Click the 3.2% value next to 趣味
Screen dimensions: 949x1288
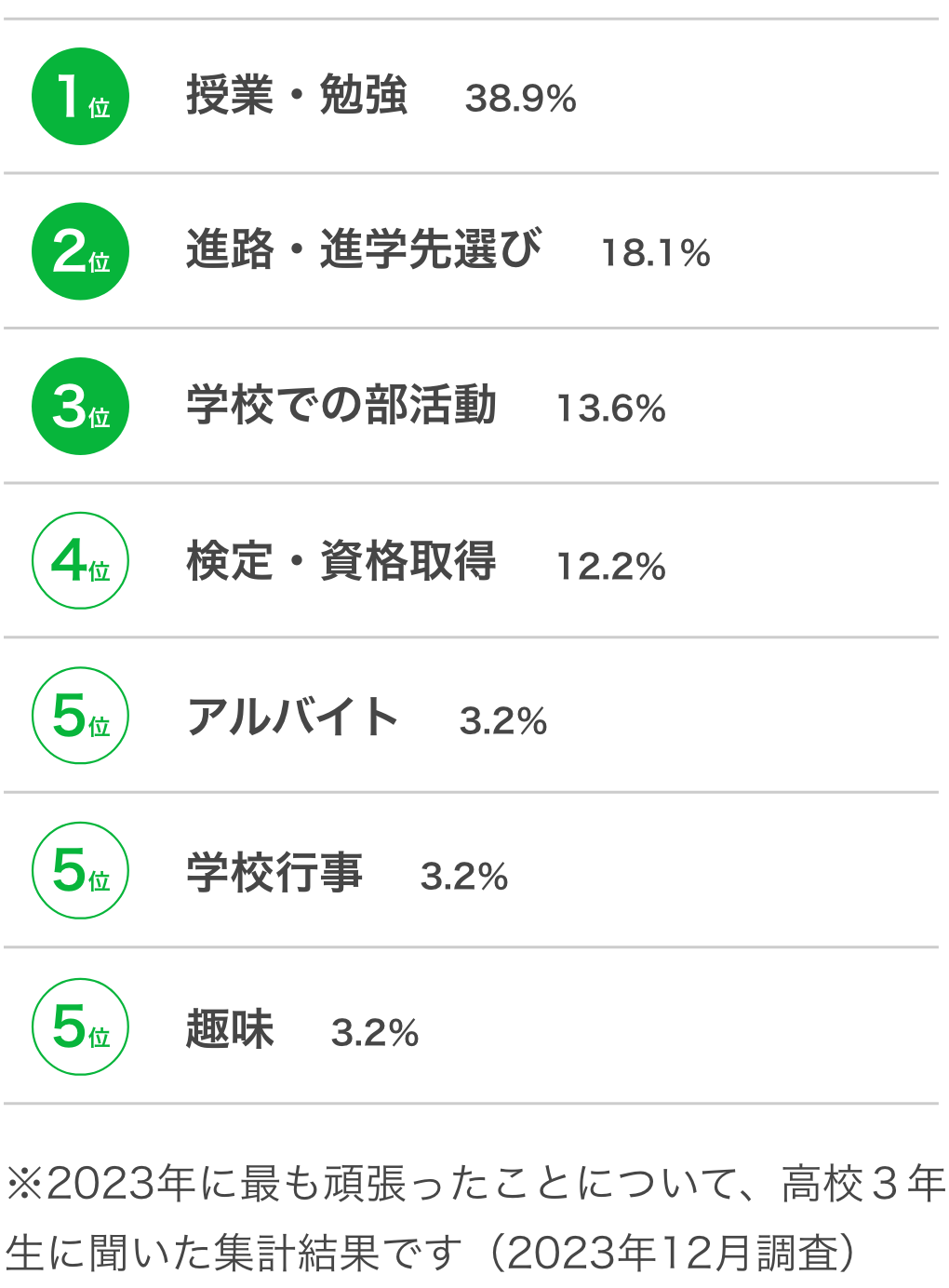375,1033
